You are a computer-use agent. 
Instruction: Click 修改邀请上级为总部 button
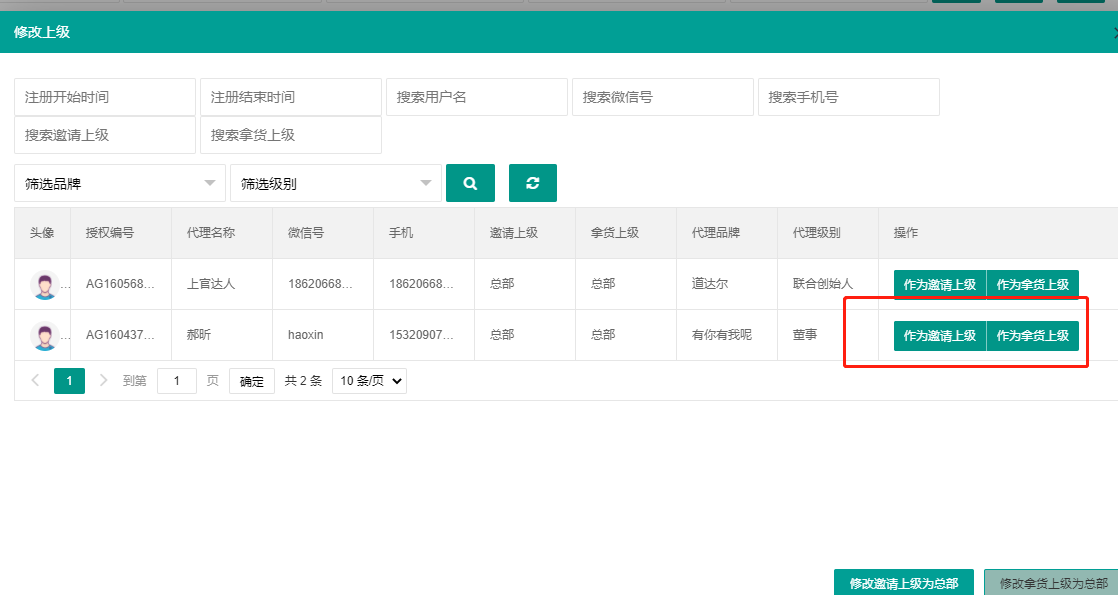coord(903,583)
